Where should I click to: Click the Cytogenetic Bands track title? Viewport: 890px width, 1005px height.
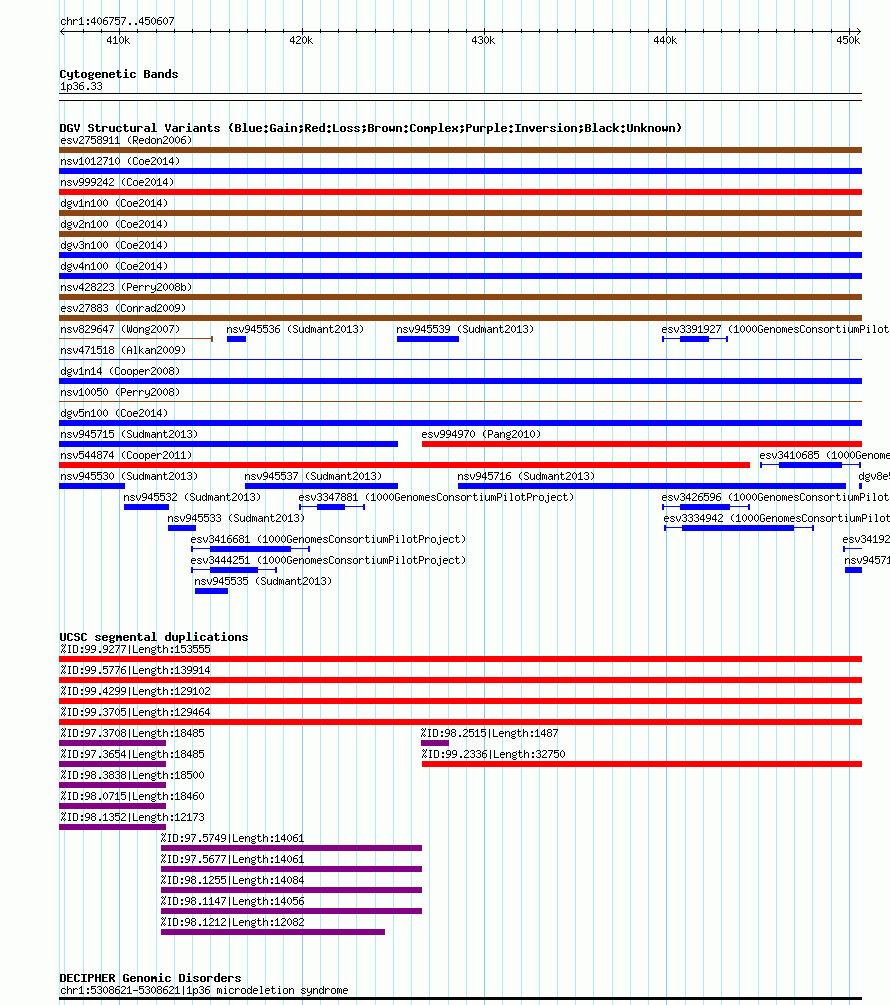(x=119, y=74)
